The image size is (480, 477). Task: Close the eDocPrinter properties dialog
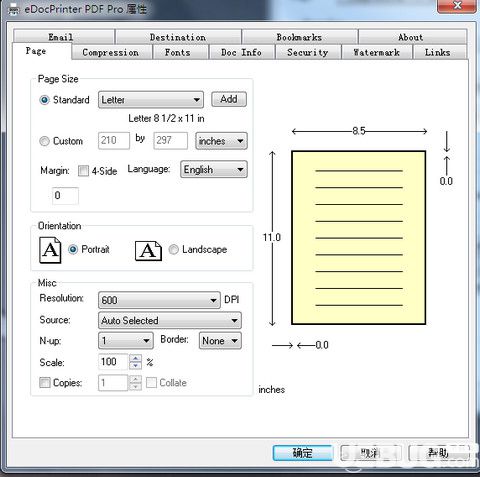coord(457,6)
